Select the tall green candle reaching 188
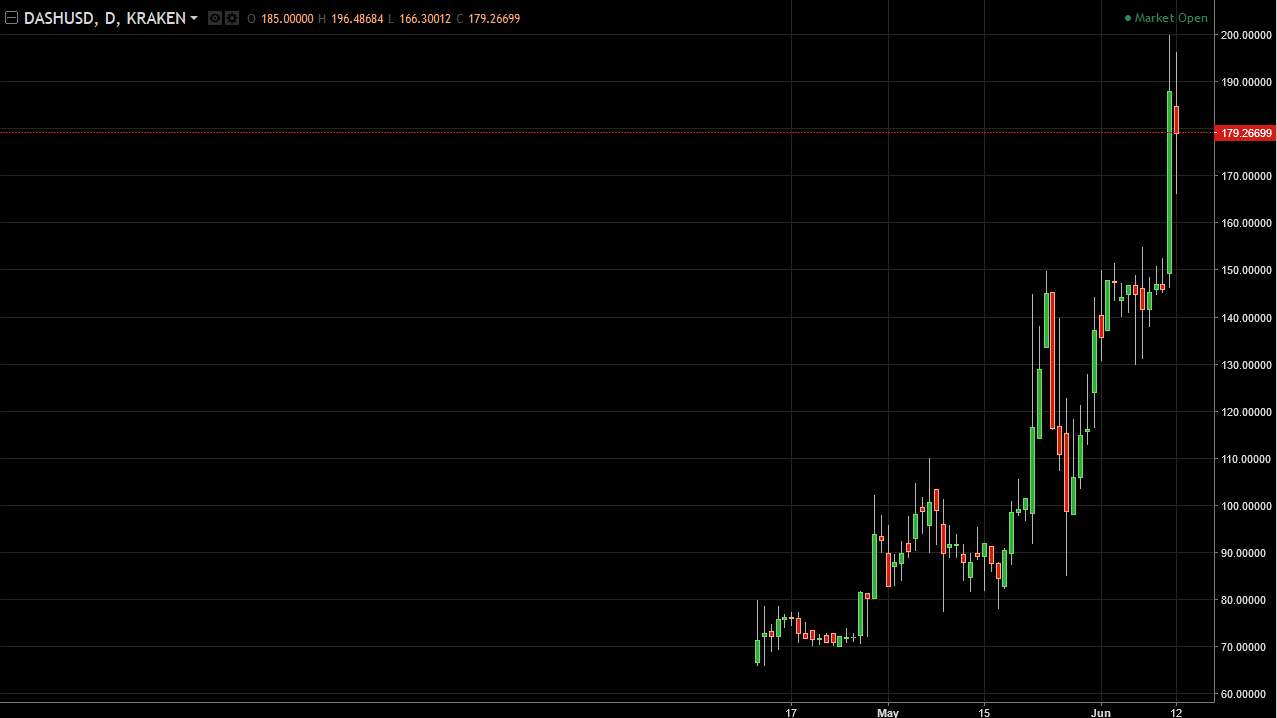The height and width of the screenshot is (718, 1277). pyautogui.click(x=1169, y=183)
